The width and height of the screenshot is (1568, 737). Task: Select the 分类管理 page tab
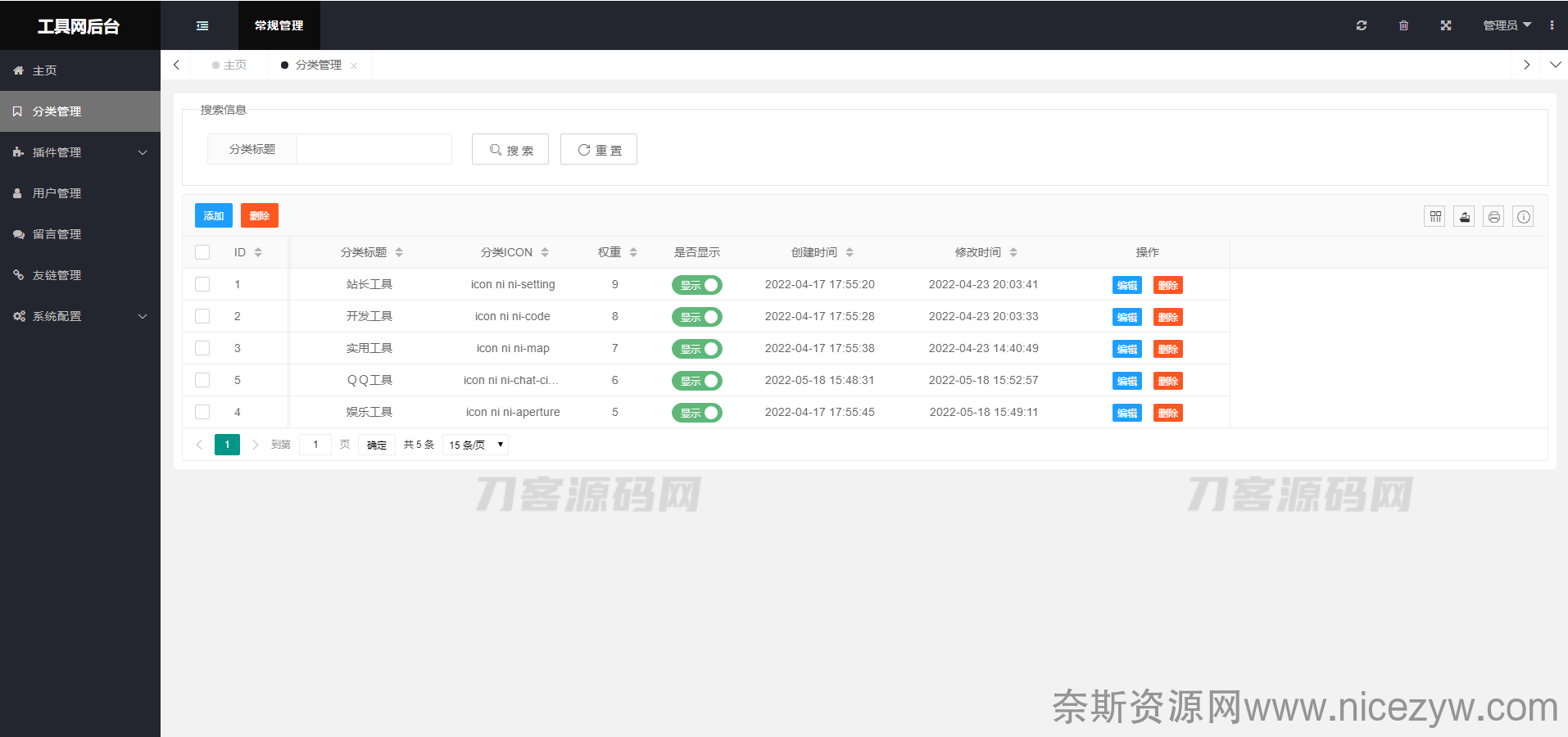coord(319,65)
